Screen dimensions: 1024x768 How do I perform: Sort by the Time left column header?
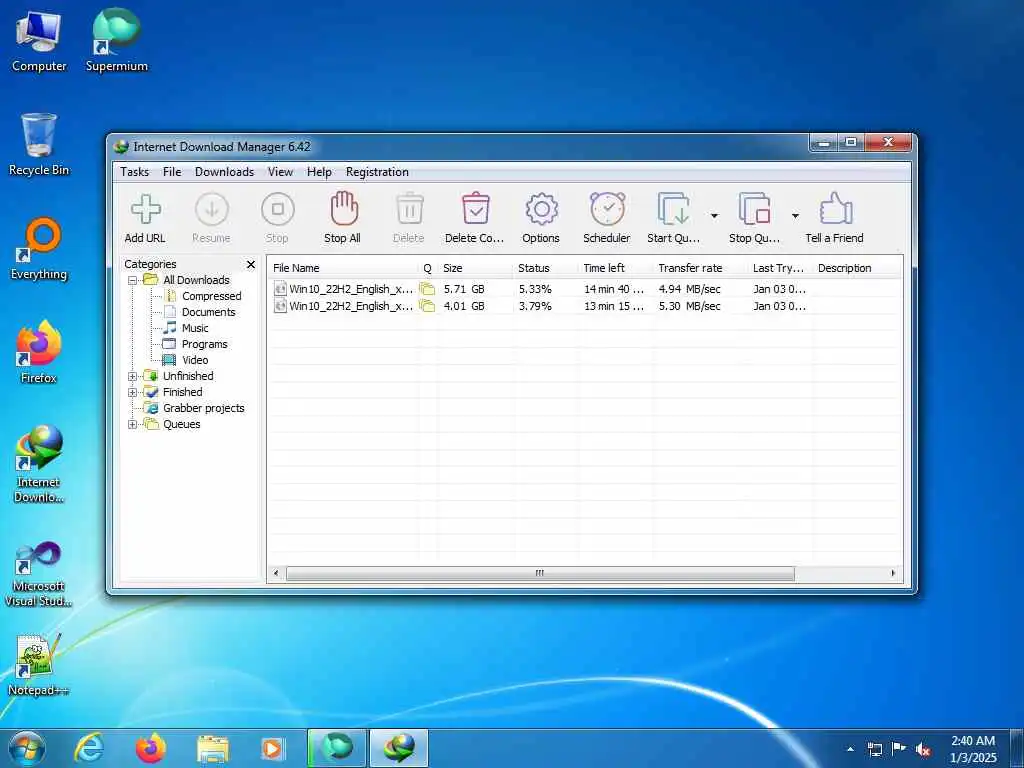616,268
